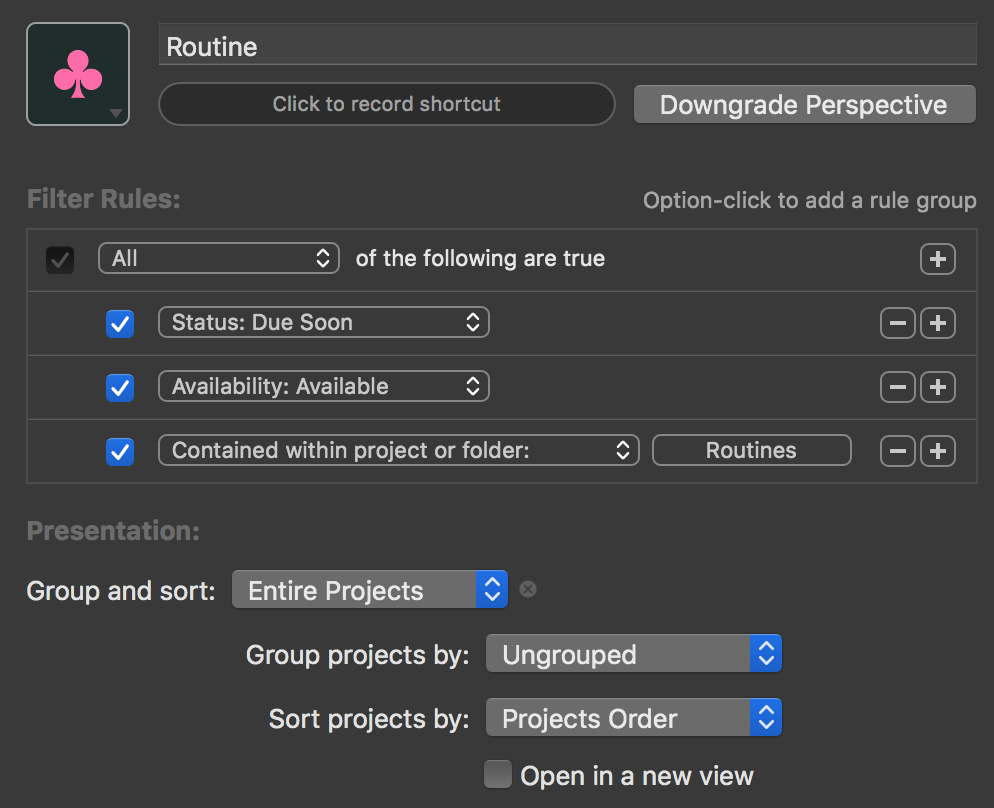Click to record a keyboard shortcut

click(386, 104)
